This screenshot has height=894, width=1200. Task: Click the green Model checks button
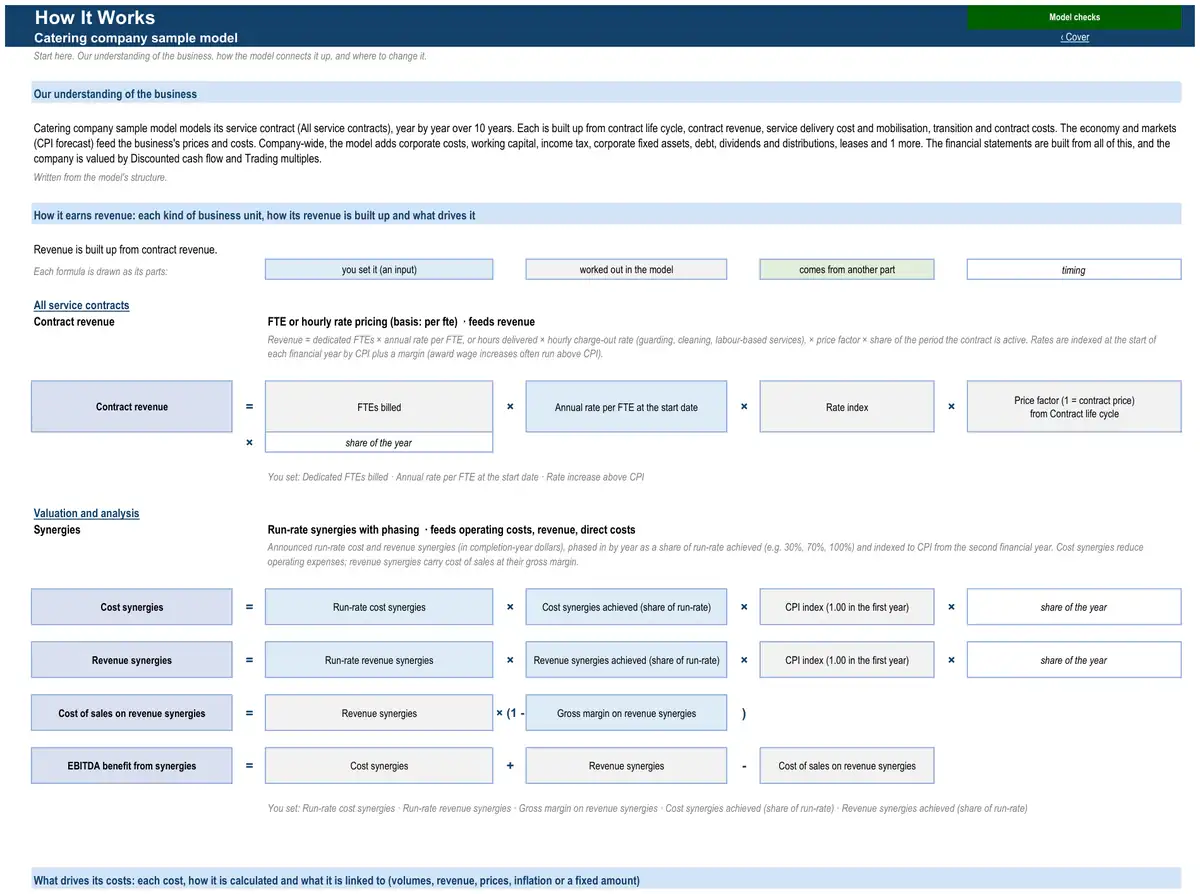[1074, 17]
